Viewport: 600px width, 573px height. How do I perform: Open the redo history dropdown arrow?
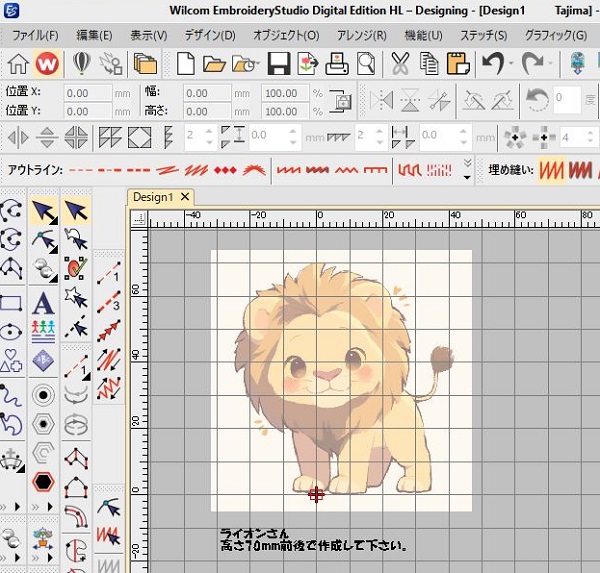(x=551, y=64)
